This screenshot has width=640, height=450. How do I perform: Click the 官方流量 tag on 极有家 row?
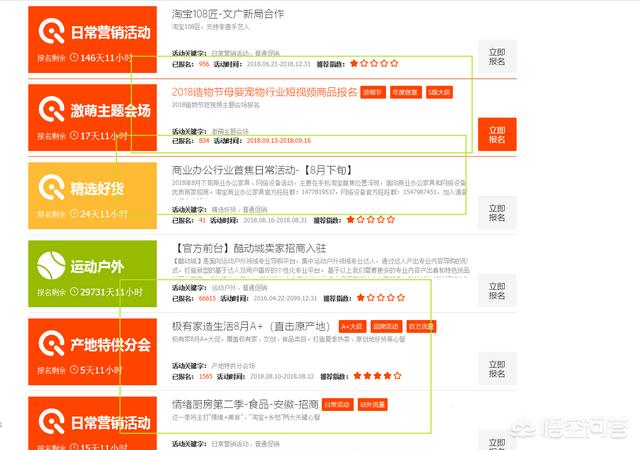[420, 326]
